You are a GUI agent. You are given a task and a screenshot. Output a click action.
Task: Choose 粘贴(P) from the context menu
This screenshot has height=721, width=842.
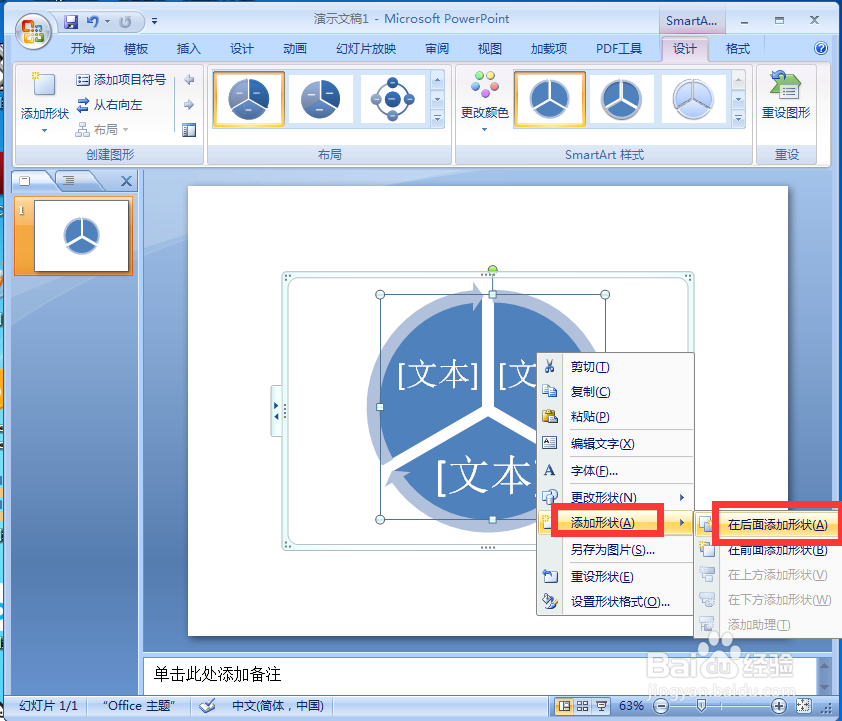click(615, 416)
